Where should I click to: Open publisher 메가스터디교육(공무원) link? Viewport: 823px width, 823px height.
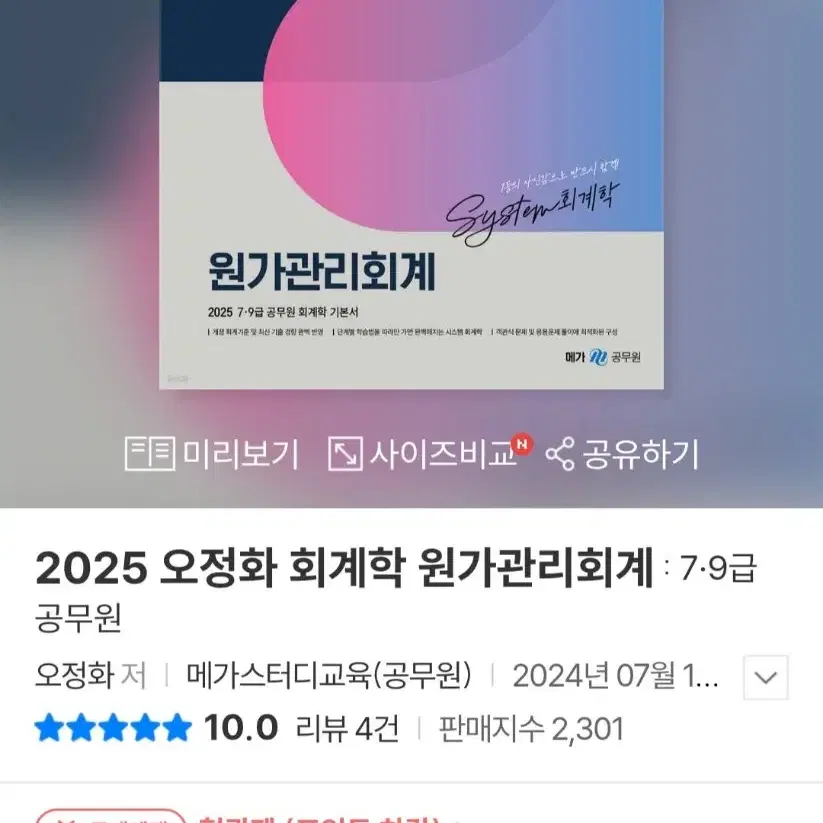click(x=329, y=675)
